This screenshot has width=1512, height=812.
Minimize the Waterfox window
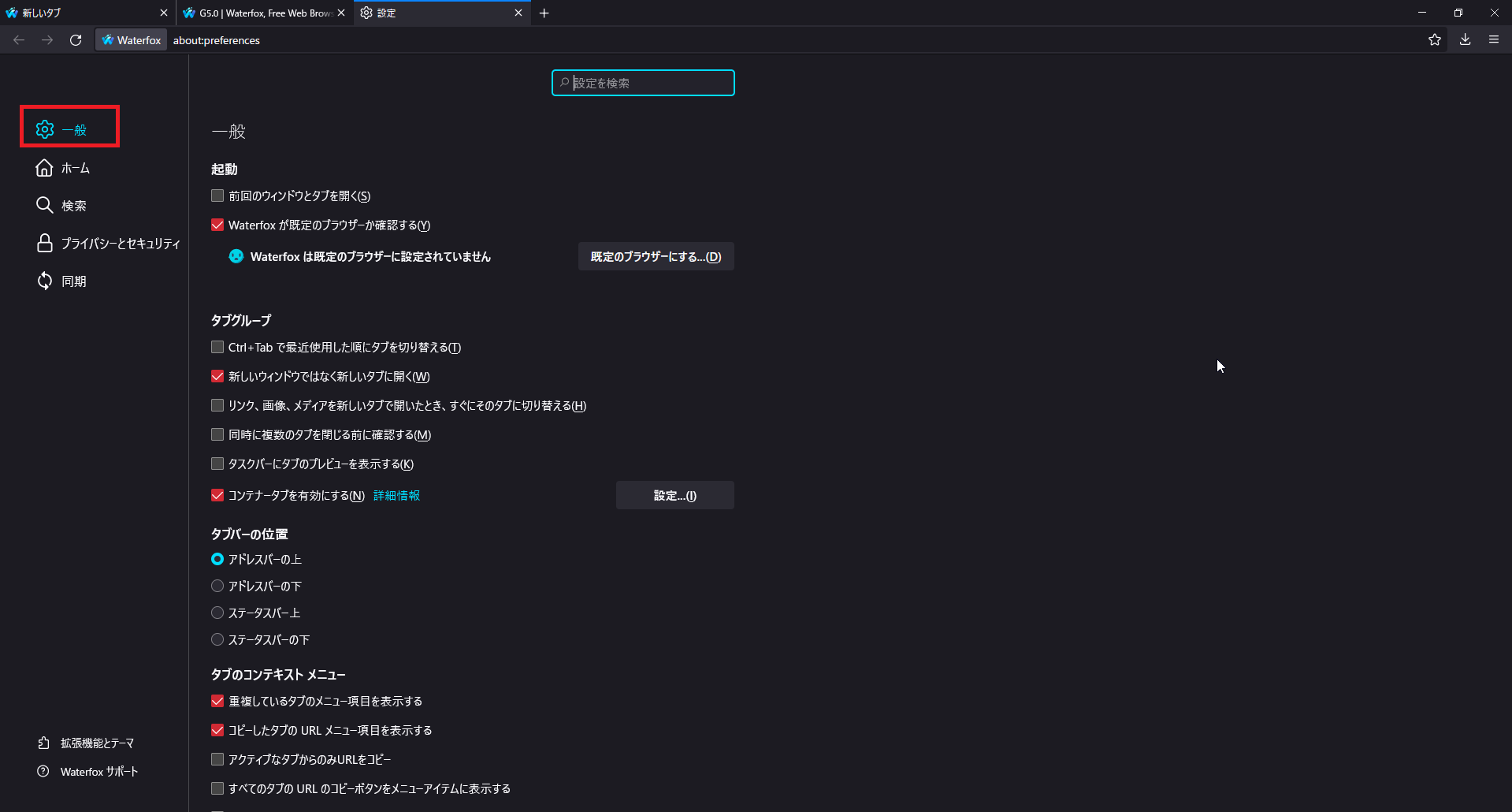(1422, 13)
